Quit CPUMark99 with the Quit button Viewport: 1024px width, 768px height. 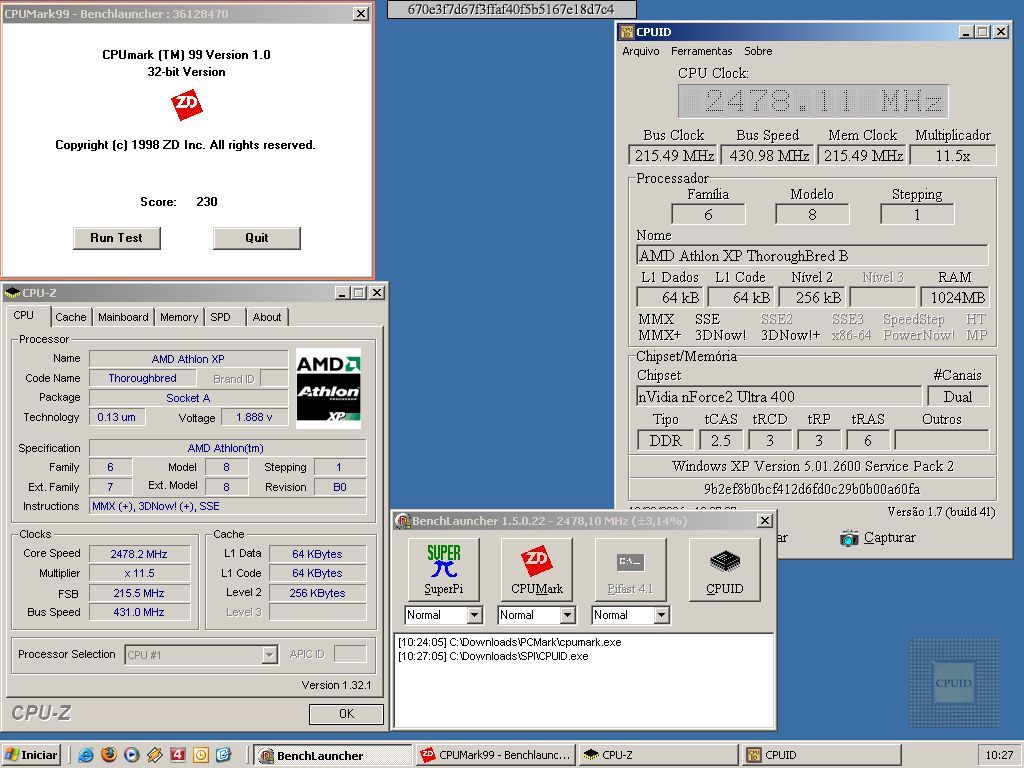tap(257, 238)
